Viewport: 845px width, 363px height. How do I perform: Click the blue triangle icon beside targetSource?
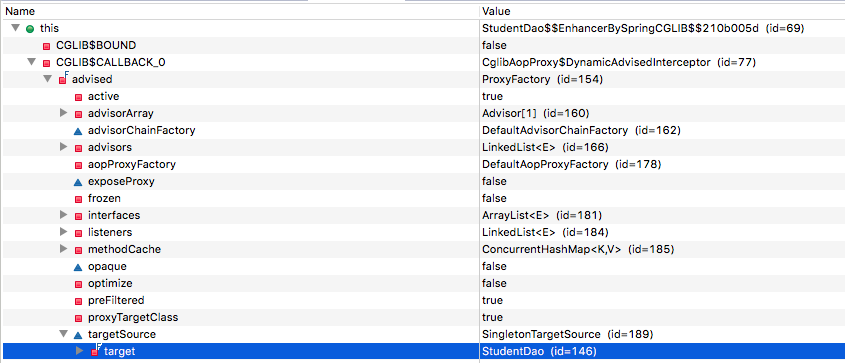[x=78, y=335]
